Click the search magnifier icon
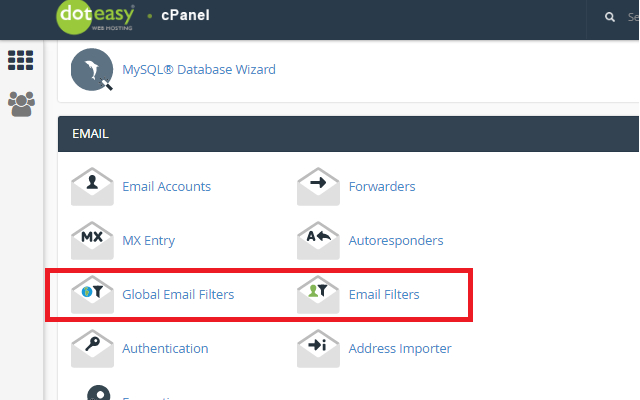This screenshot has height=400, width=640. [610, 17]
